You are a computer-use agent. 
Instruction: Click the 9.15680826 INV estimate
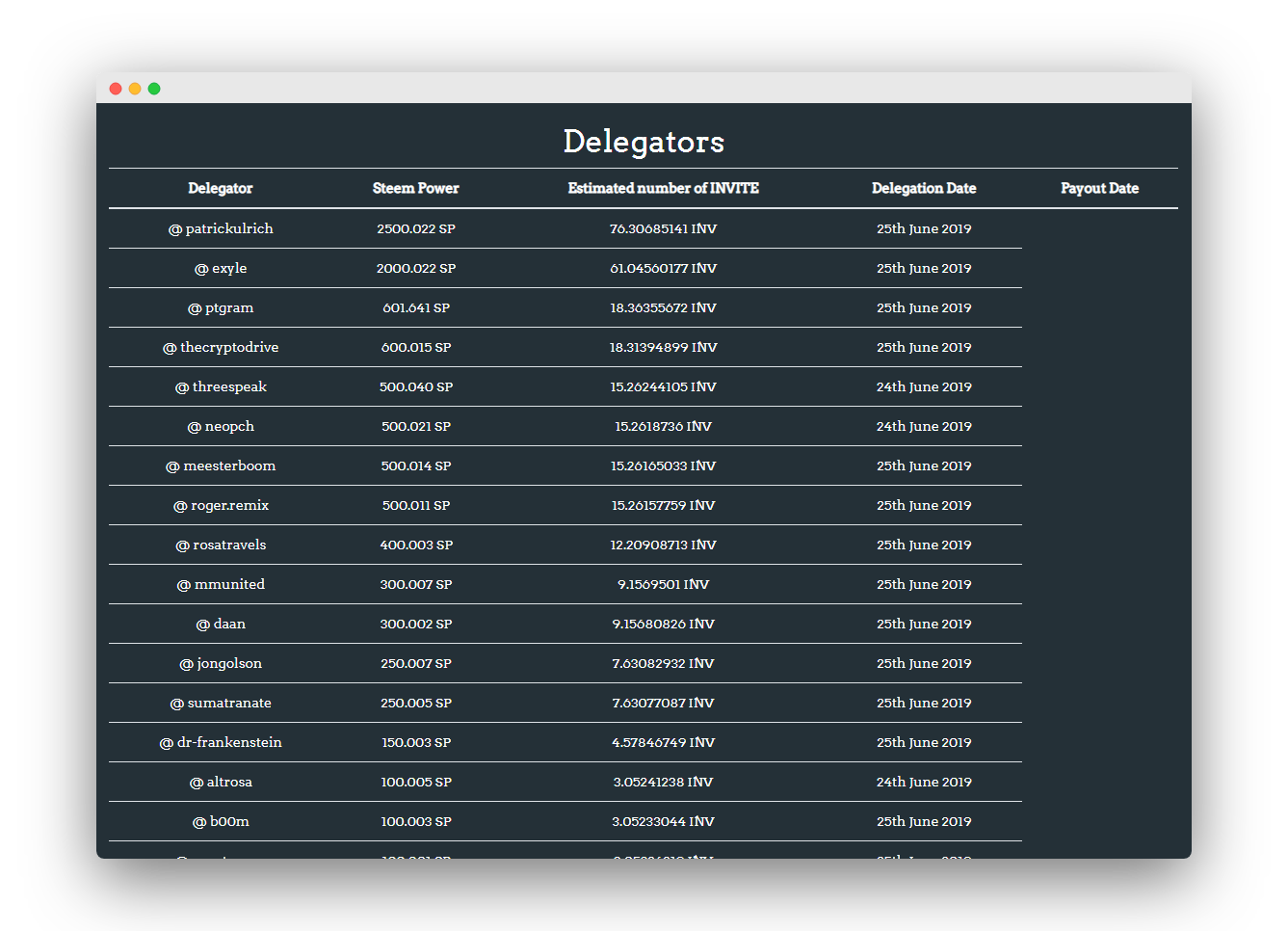click(664, 624)
